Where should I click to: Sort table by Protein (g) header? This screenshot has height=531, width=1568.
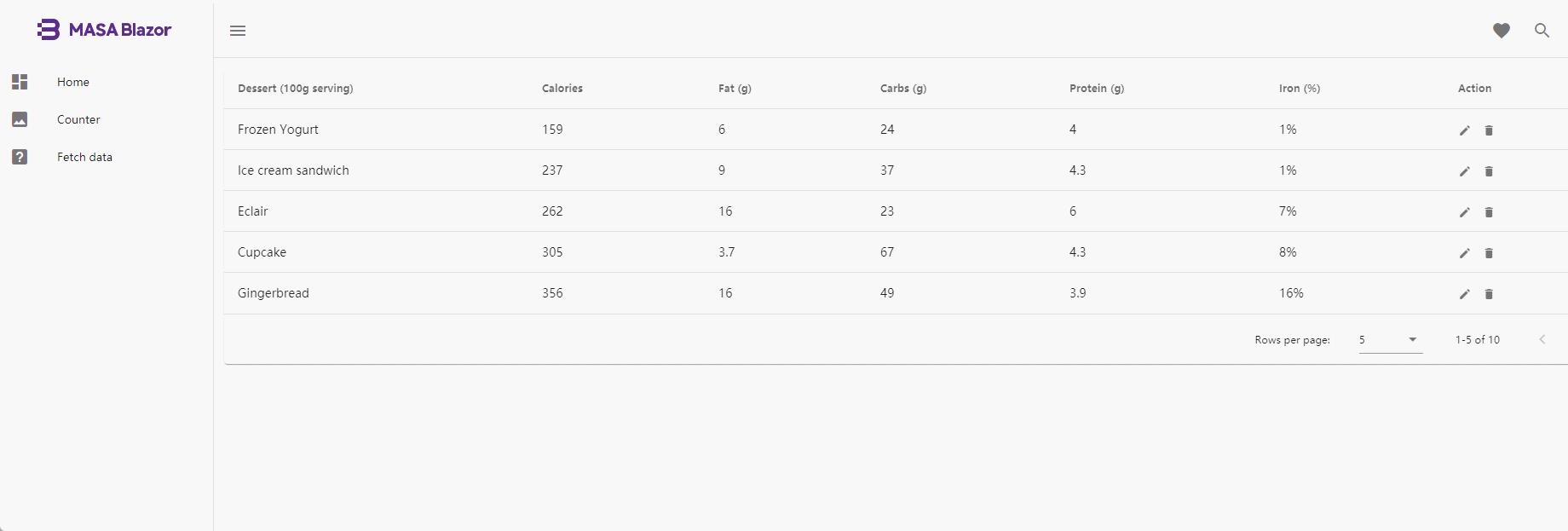(x=1097, y=89)
